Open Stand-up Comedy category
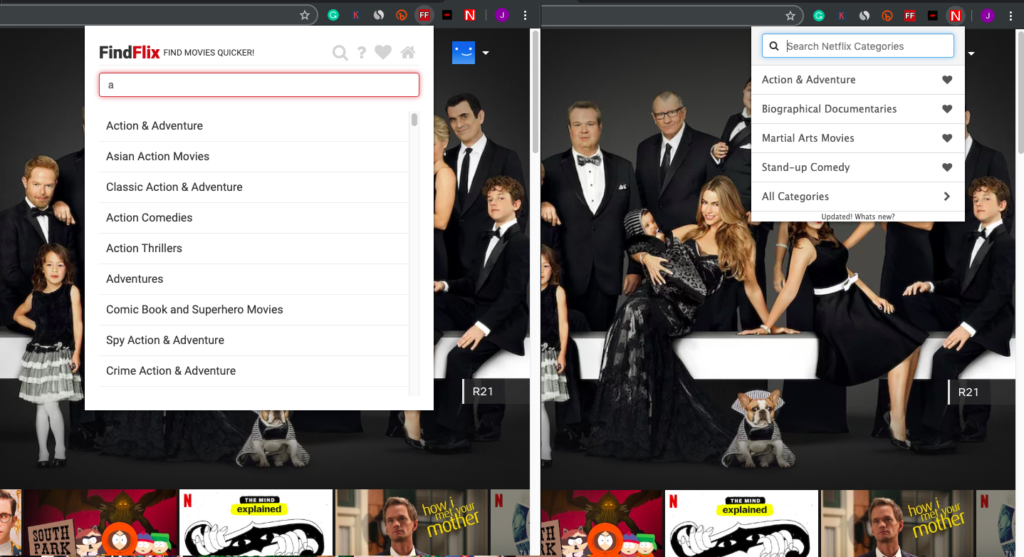The height and width of the screenshot is (557, 1024). click(x=857, y=167)
